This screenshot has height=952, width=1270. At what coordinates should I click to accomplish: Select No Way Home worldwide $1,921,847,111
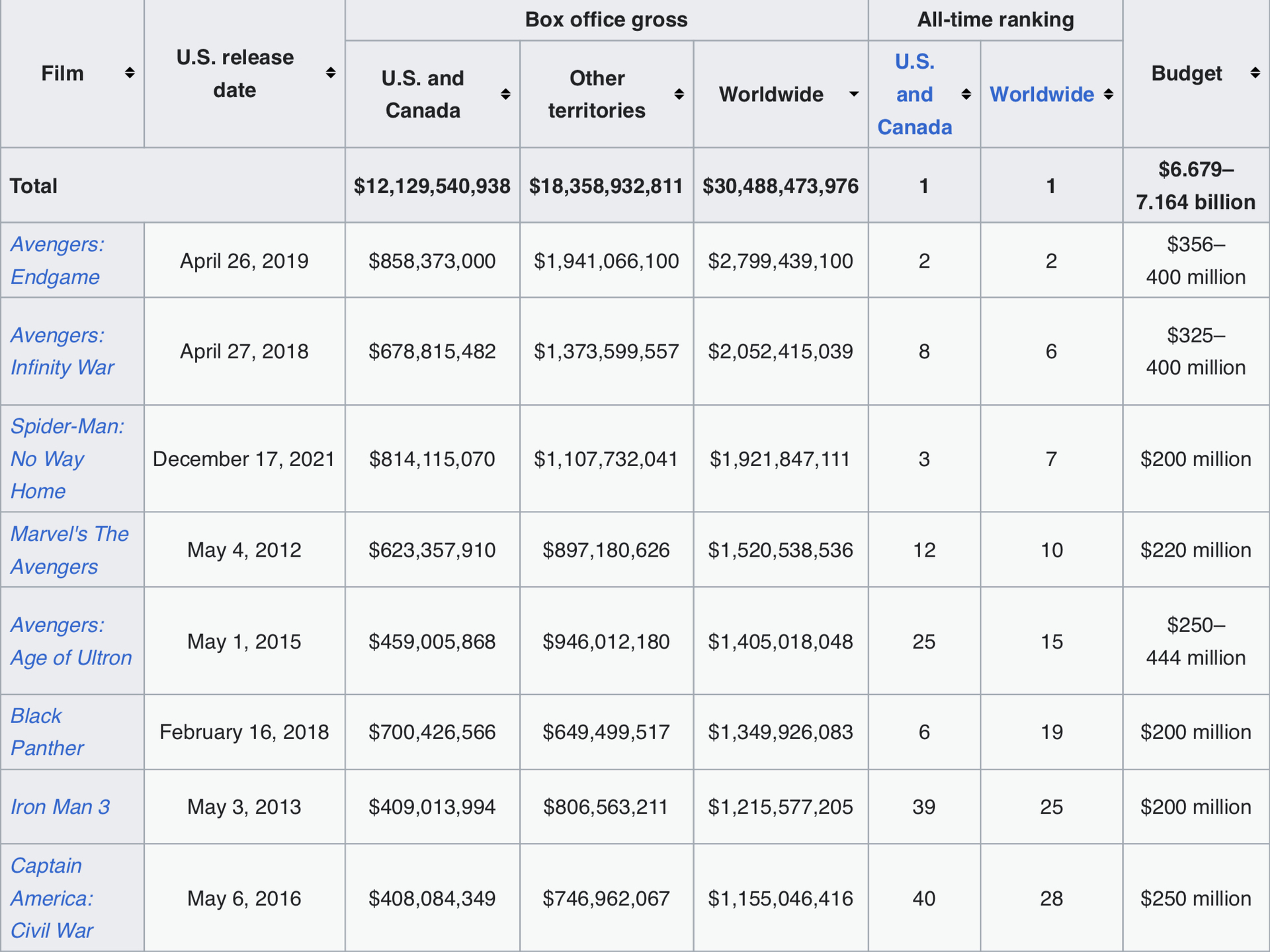[x=781, y=459]
